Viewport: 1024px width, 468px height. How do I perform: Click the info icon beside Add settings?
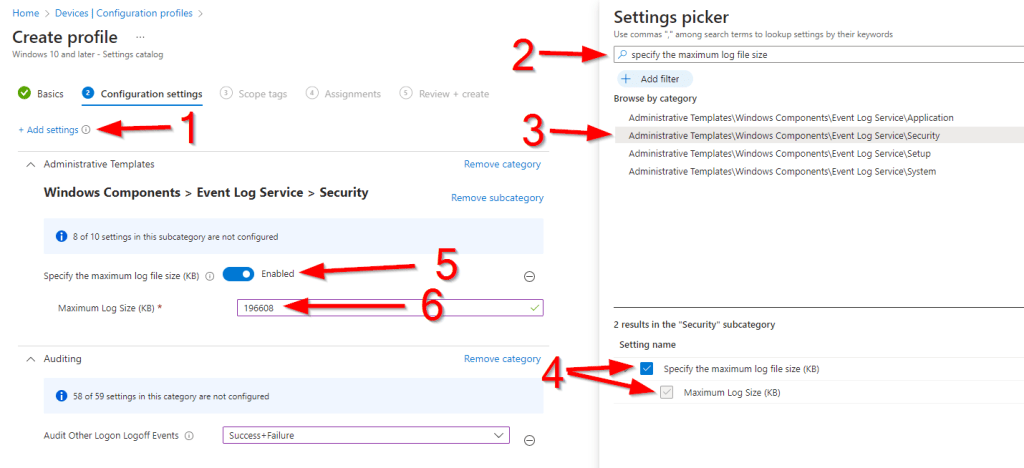[86, 129]
